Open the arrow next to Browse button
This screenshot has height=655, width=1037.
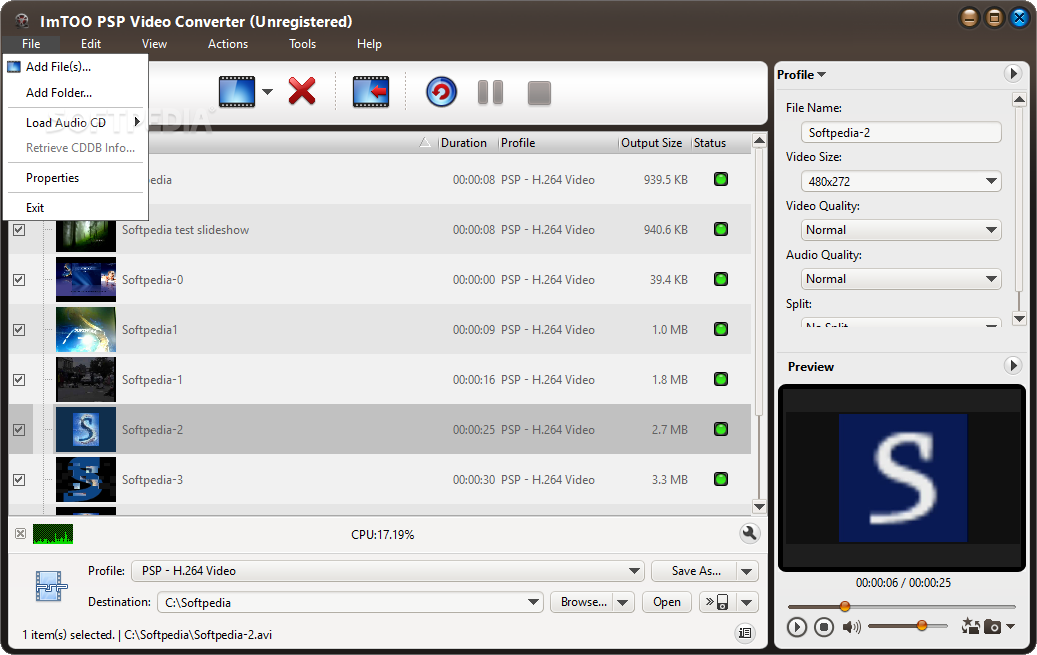[622, 602]
